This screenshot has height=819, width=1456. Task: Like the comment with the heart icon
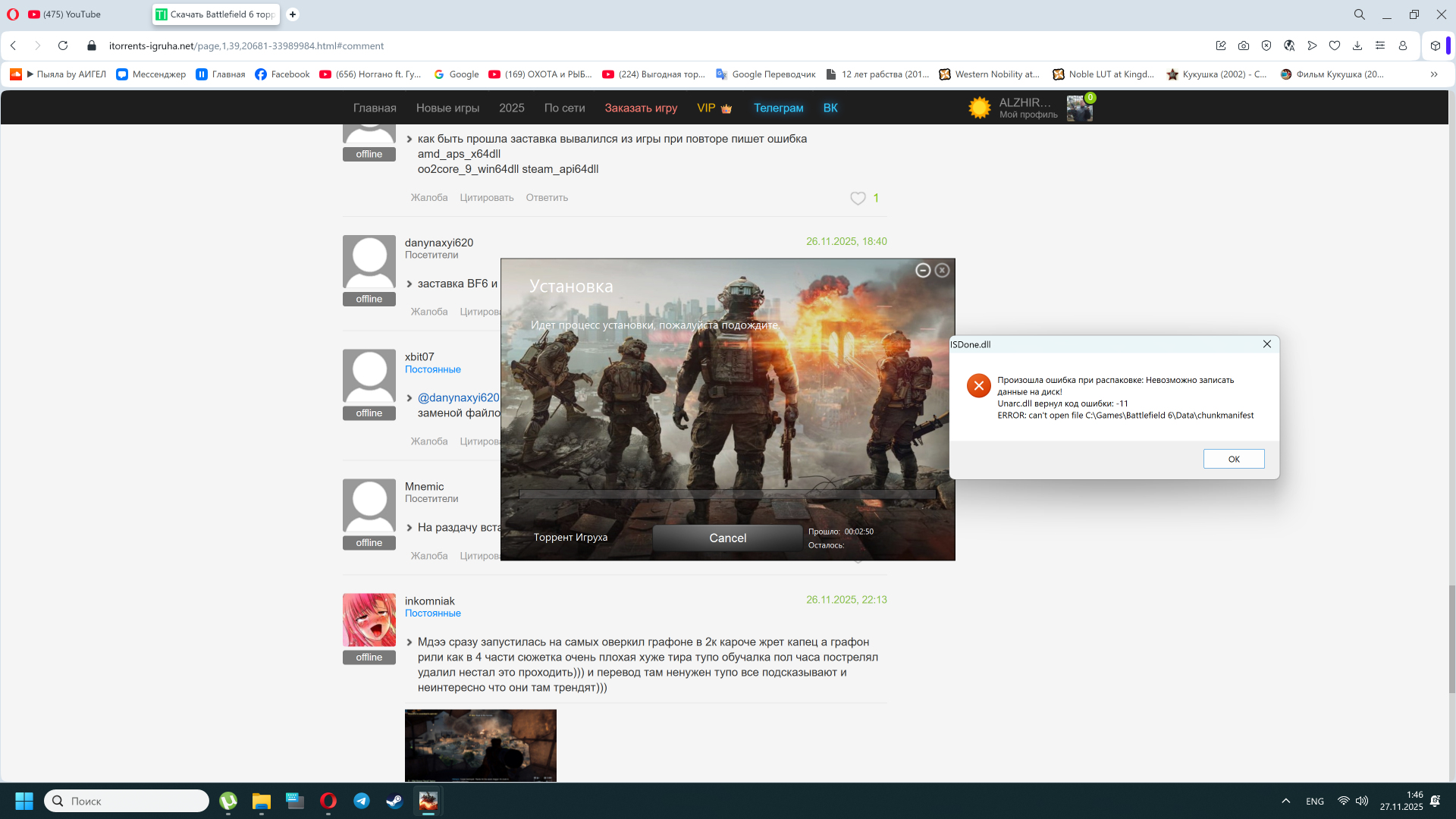click(x=858, y=198)
